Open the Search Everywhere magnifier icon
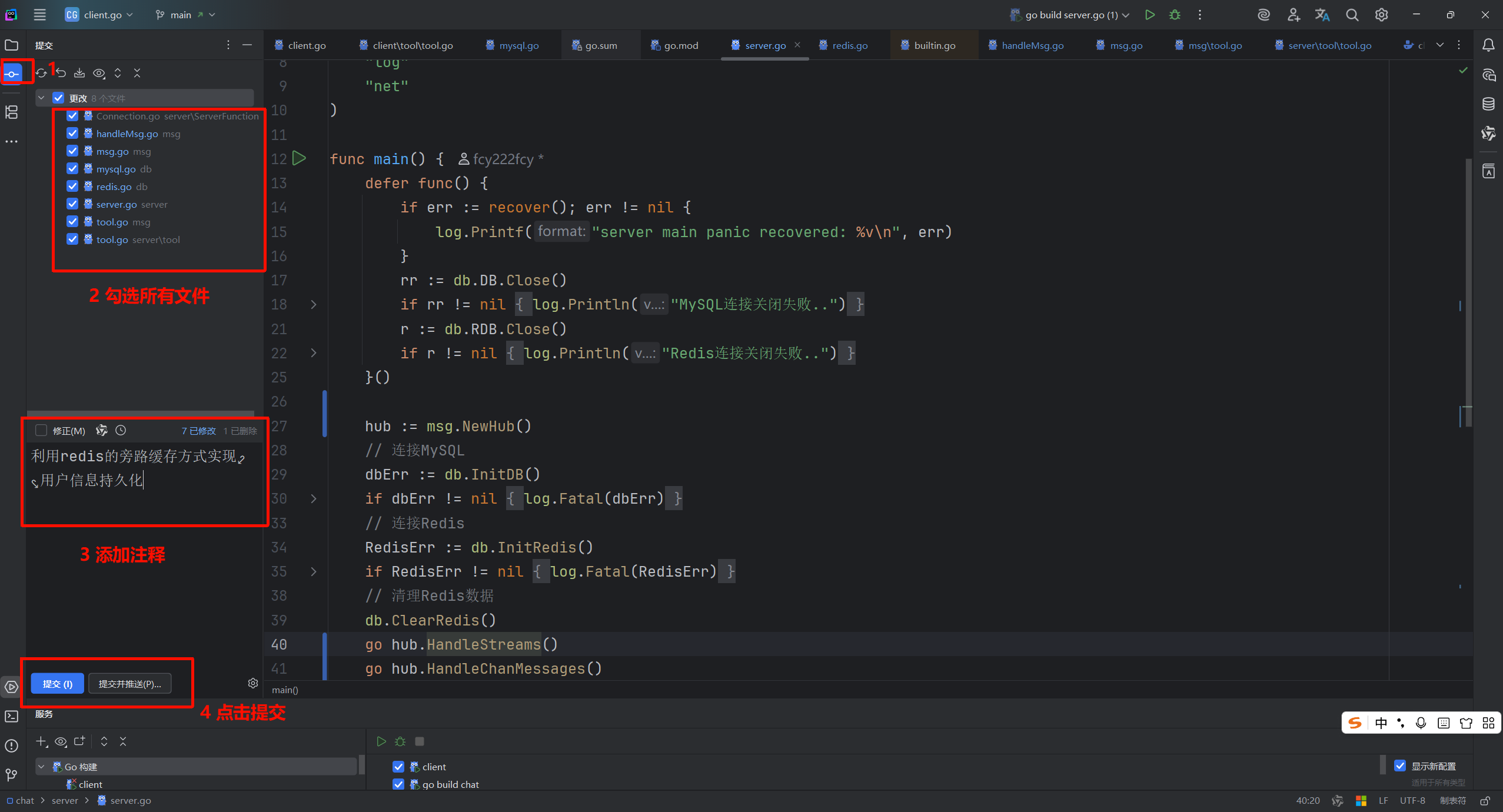 coord(1352,15)
